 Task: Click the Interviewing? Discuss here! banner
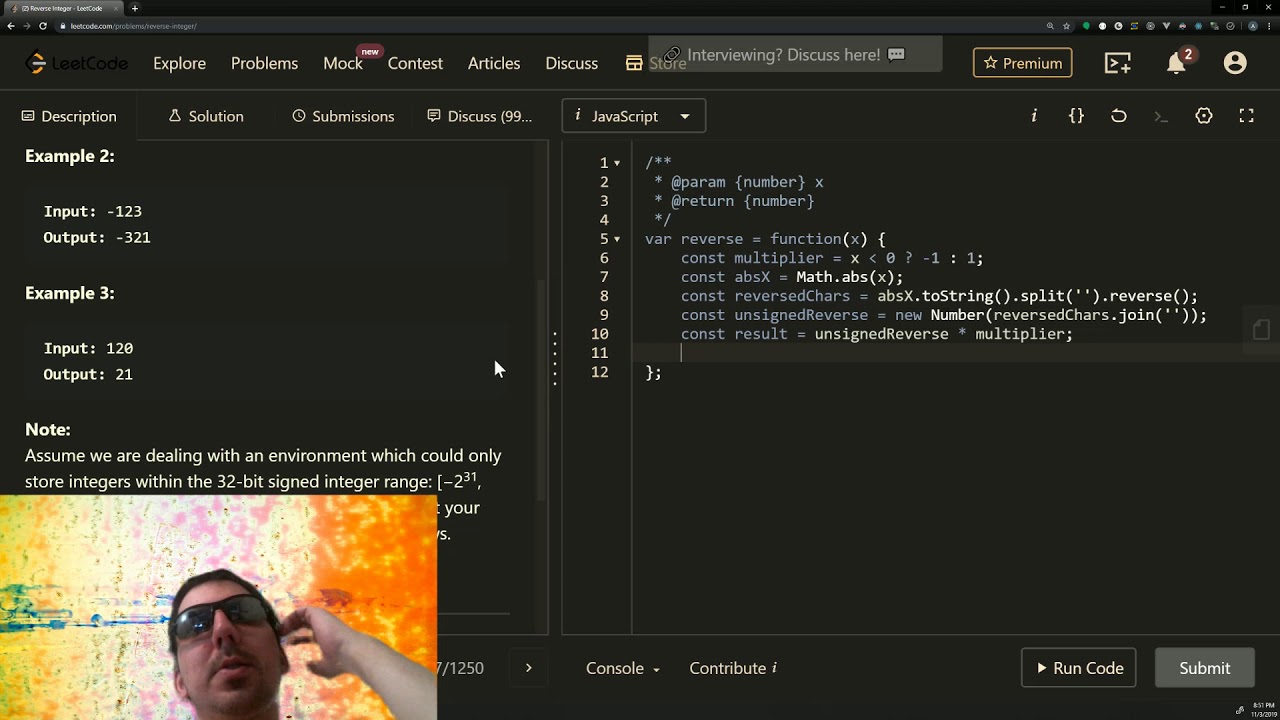795,55
